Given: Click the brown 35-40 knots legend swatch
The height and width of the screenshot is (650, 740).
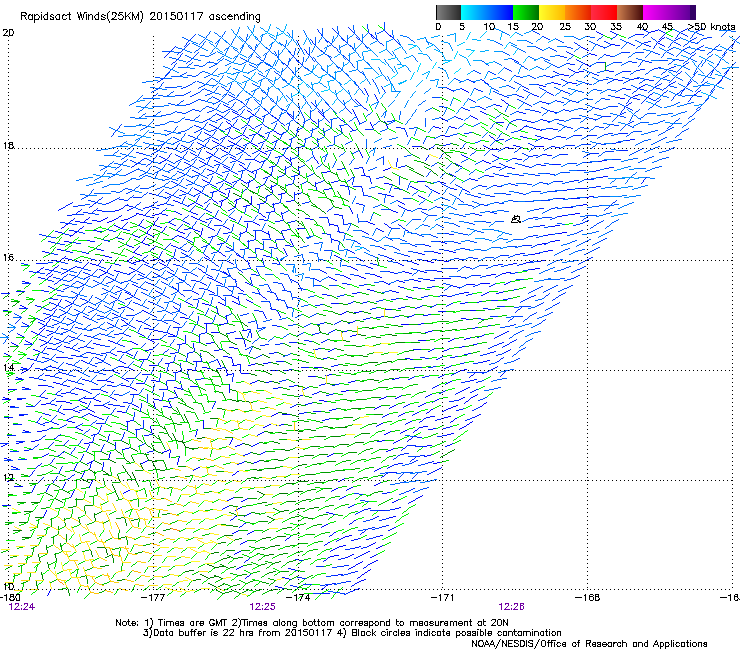Looking at the screenshot, I should [x=630, y=12].
